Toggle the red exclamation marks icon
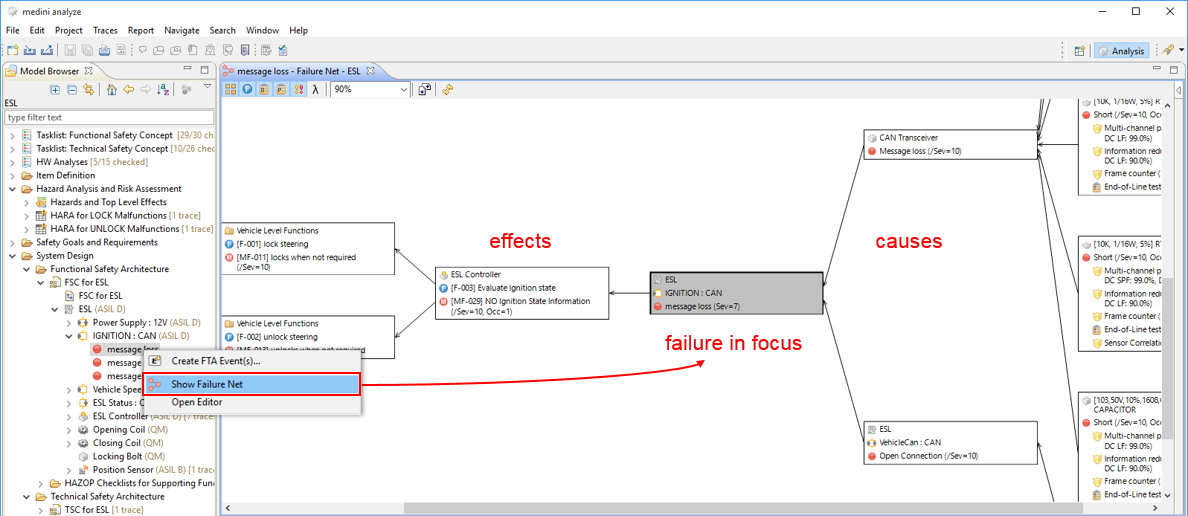This screenshot has width=1188, height=516. 298,89
